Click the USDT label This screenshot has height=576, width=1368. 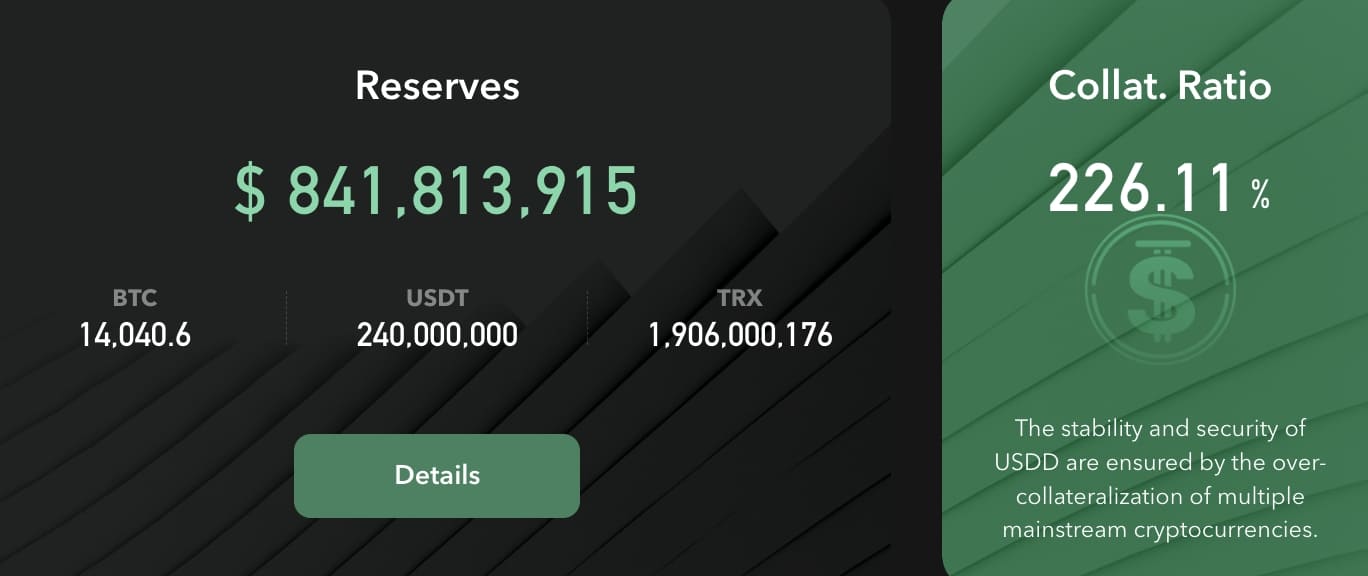coord(437,298)
